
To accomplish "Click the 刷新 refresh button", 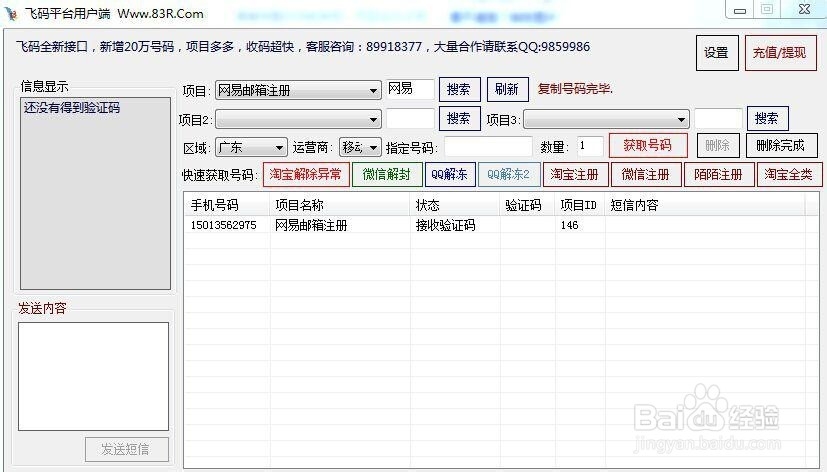I will click(x=507, y=89).
